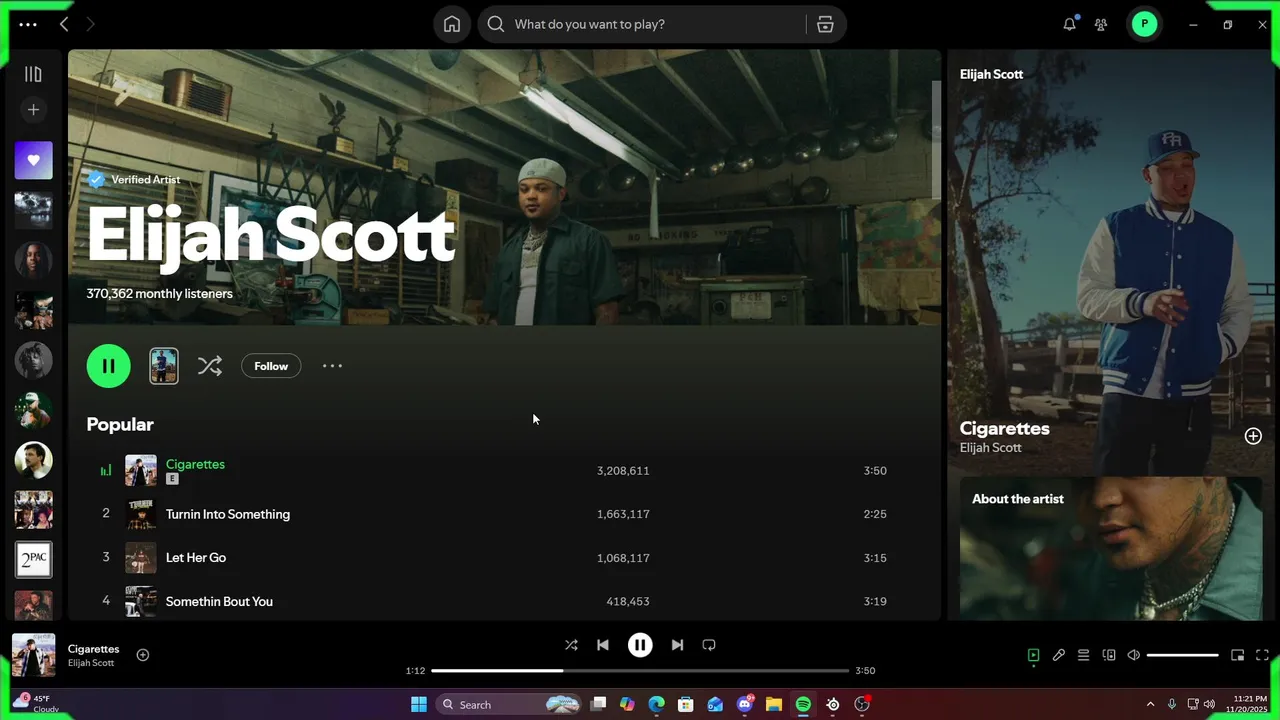Toggle shuffle in the player controls
Image resolution: width=1280 pixels, height=720 pixels.
point(571,645)
